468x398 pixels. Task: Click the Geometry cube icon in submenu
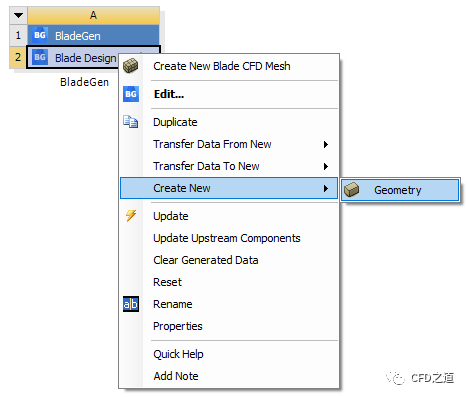[351, 190]
